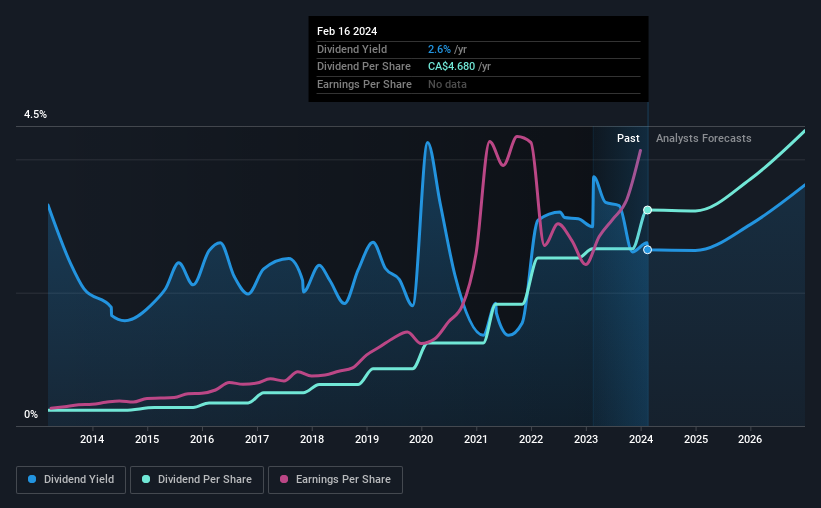Click the CA$4.680 Dividend Per Share value
Screen dimensions: 821x508
point(451,67)
